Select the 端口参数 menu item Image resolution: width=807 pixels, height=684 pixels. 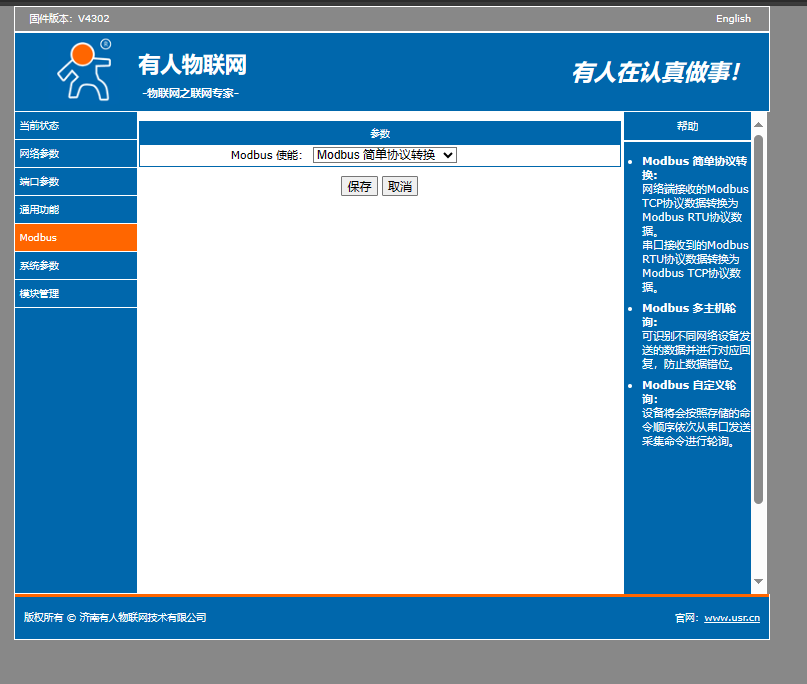pyautogui.click(x=40, y=182)
